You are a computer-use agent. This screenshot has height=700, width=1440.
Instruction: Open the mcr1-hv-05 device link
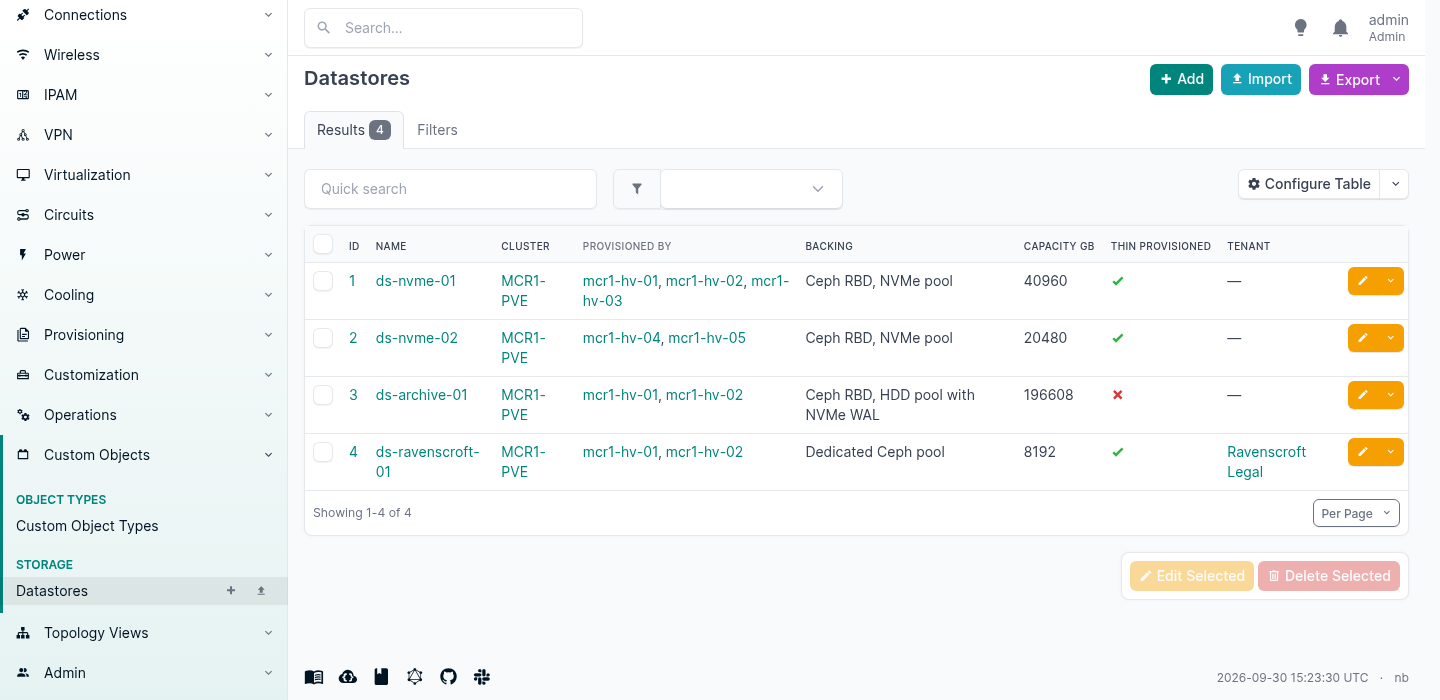coord(707,338)
